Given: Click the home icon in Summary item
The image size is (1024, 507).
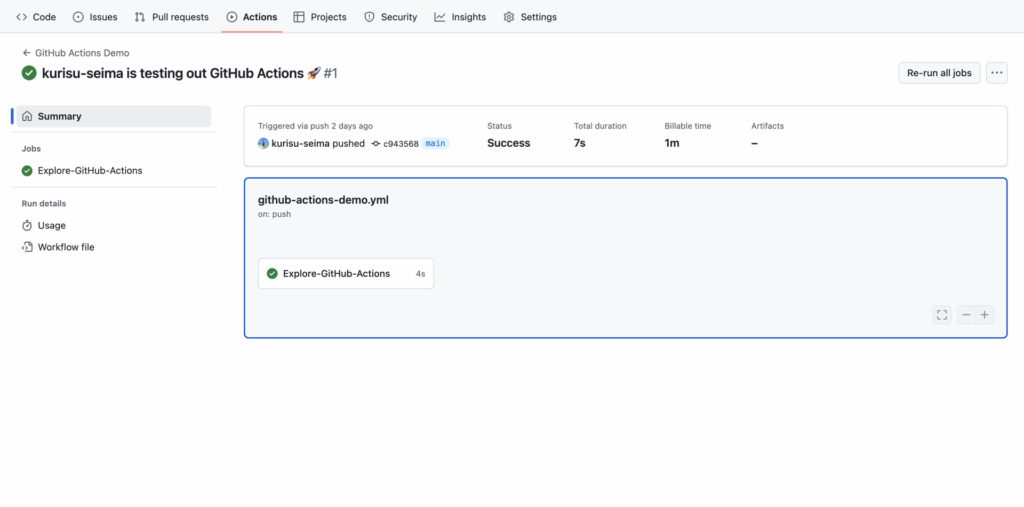Looking at the screenshot, I should click(27, 116).
